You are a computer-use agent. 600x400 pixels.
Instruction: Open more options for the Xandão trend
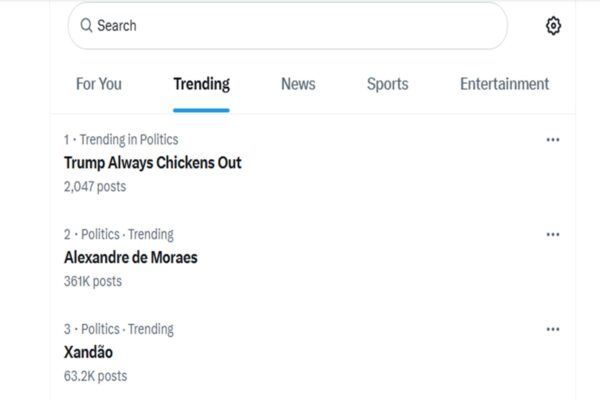click(x=553, y=329)
